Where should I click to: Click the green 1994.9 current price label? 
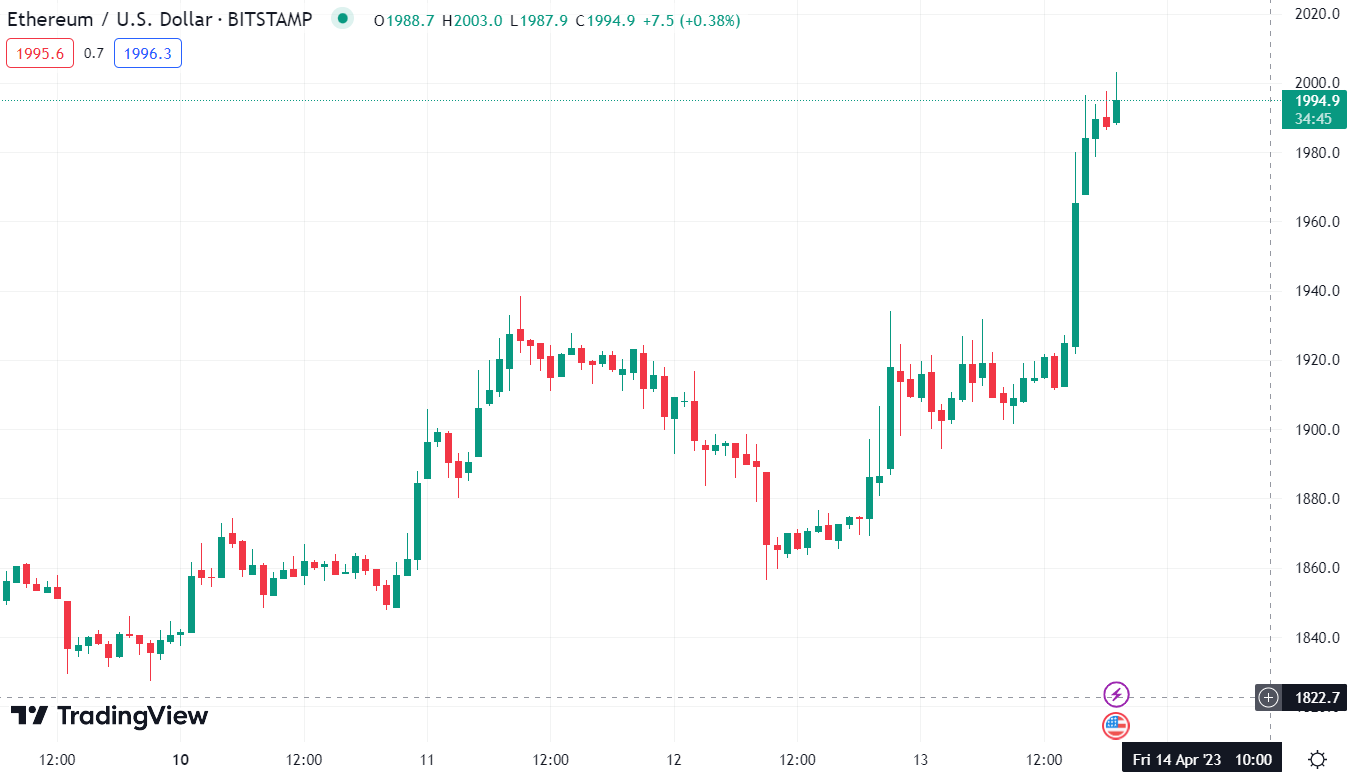click(1314, 101)
